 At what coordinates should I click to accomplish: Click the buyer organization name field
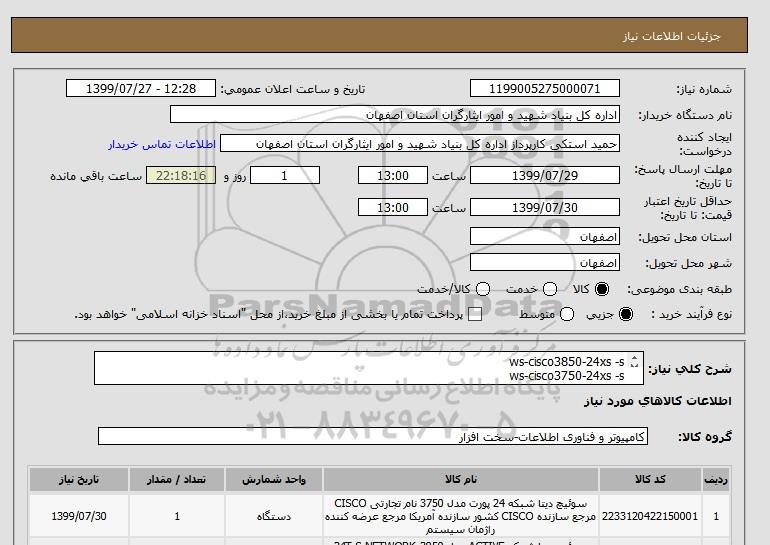click(395, 114)
